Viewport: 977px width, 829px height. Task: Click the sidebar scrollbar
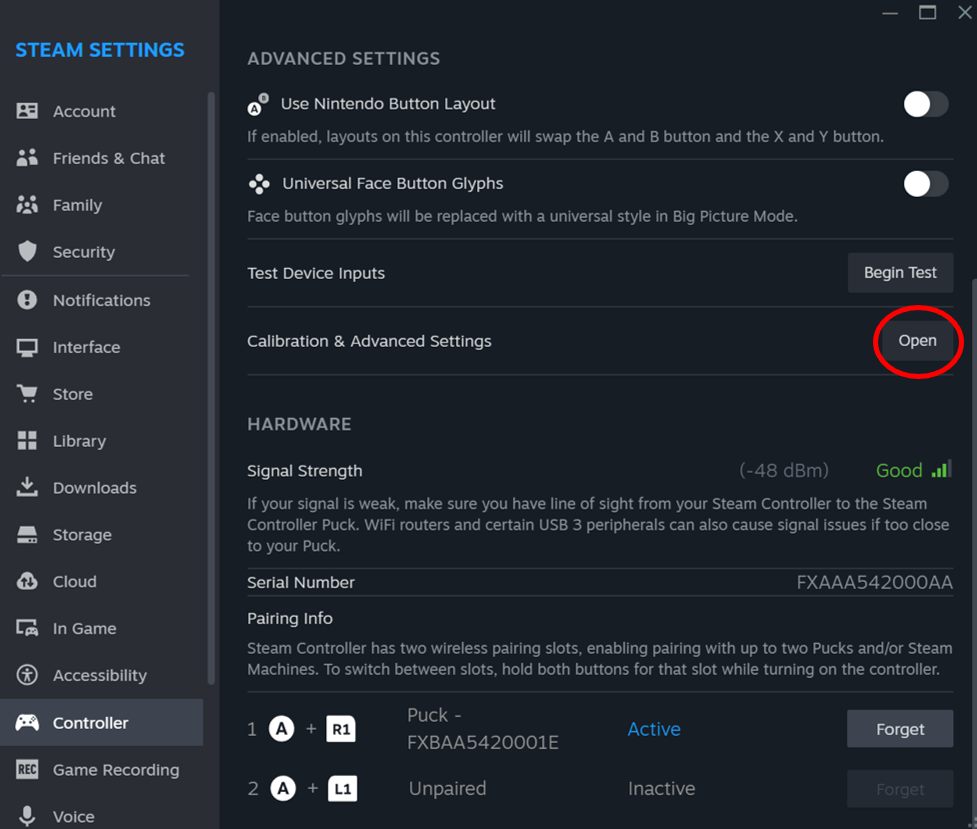211,388
